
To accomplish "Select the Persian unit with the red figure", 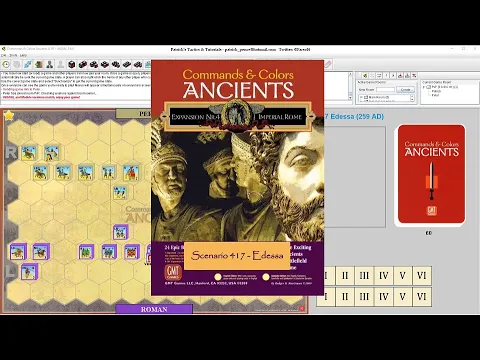I will pyautogui.click(x=131, y=173).
